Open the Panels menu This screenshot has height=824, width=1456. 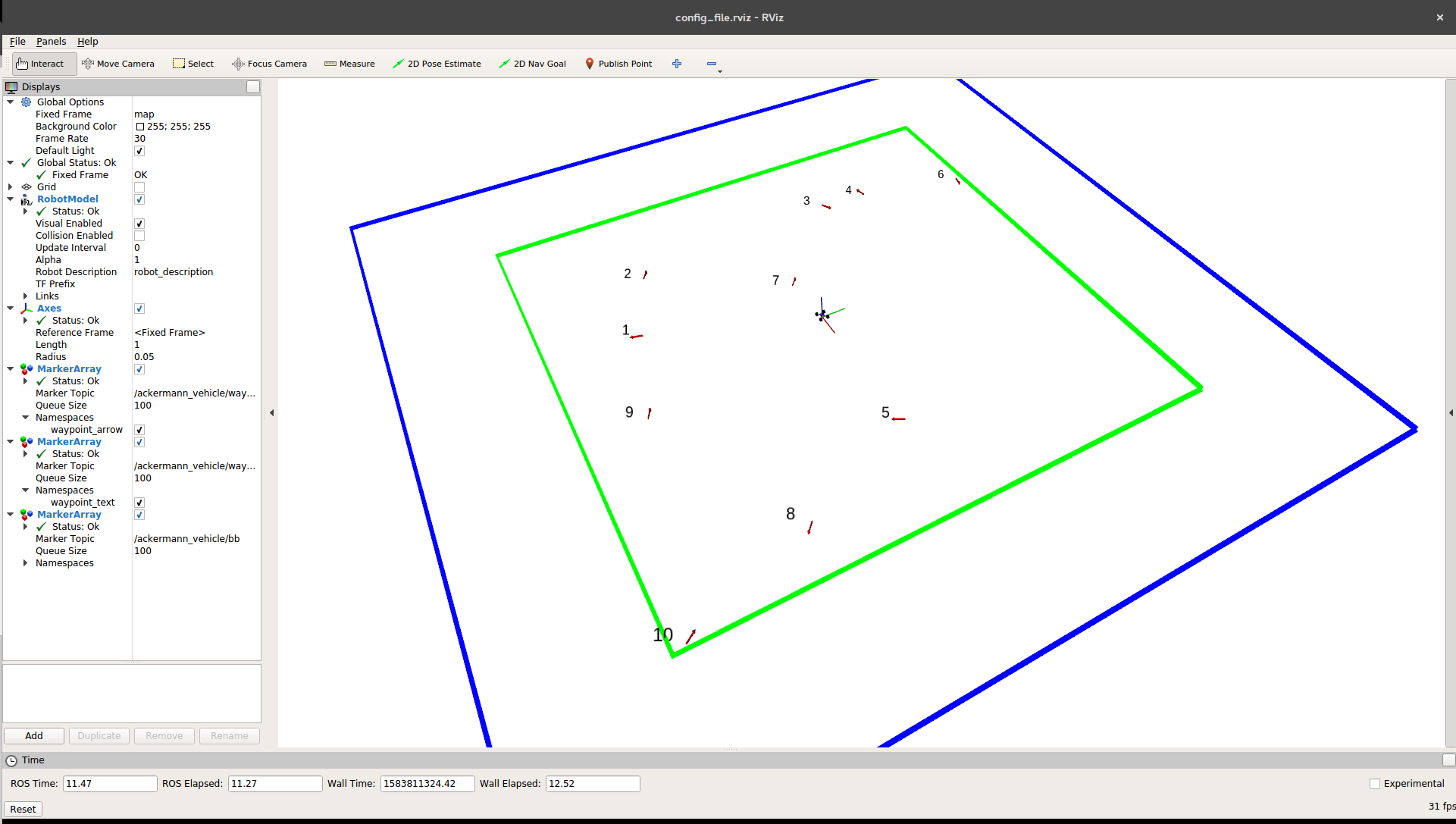(x=51, y=42)
